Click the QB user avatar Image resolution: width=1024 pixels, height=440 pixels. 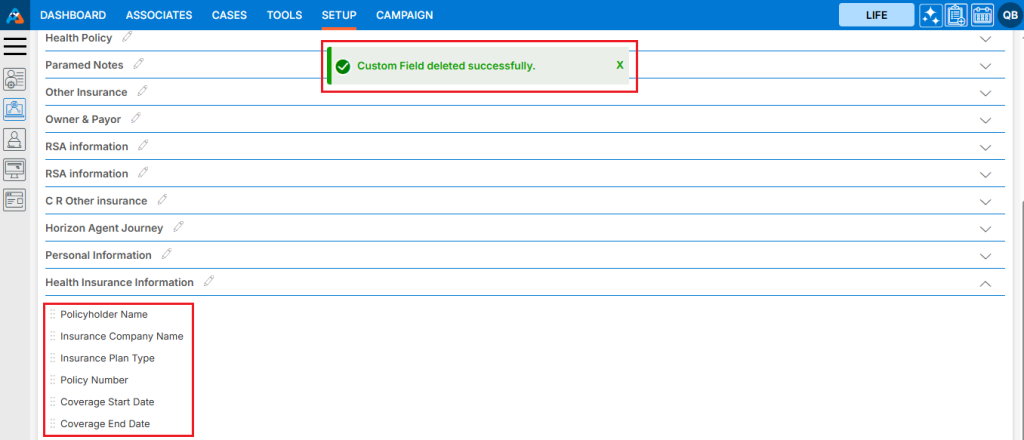1008,15
